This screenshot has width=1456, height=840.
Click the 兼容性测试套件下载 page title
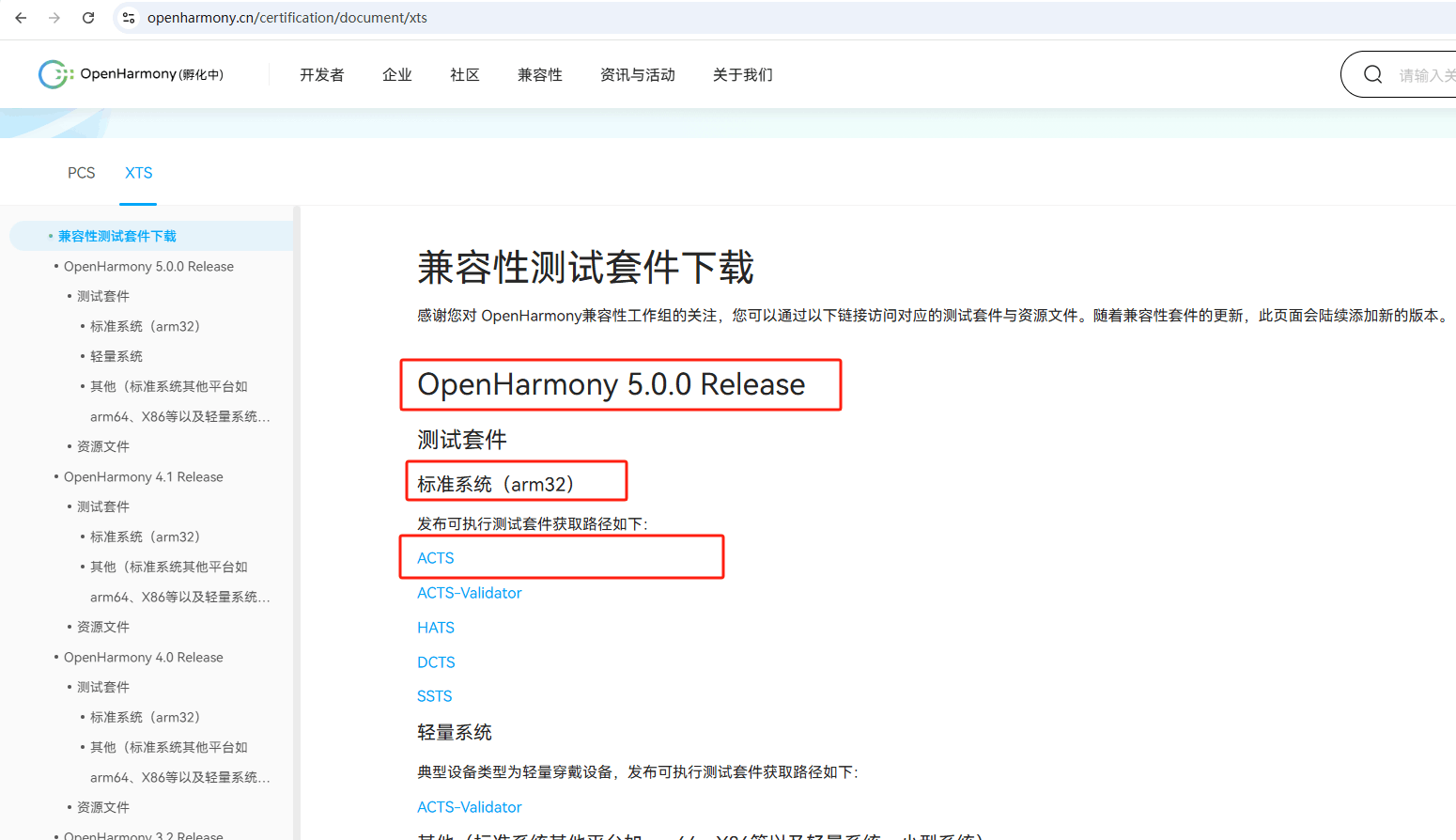pos(585,267)
